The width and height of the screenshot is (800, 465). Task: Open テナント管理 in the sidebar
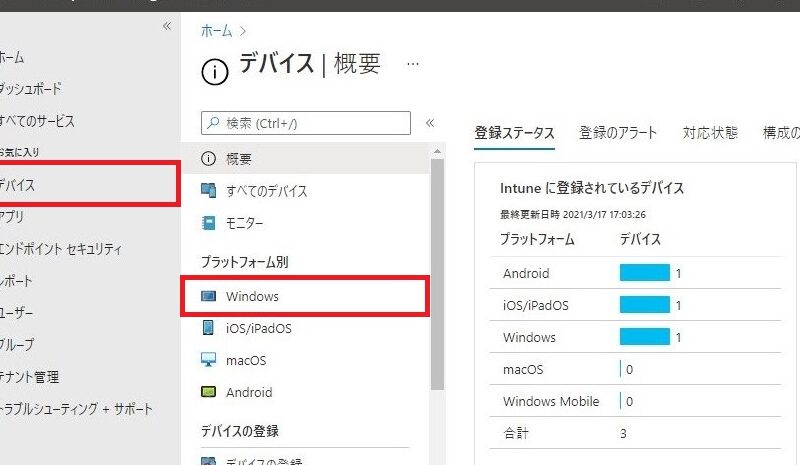pos(30,377)
